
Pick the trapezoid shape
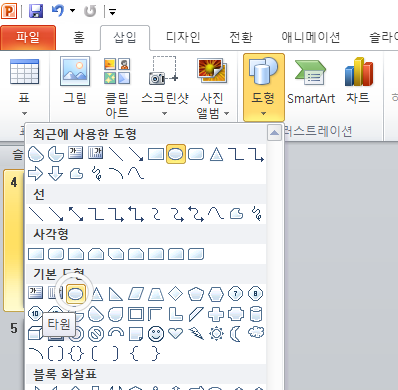156,294
